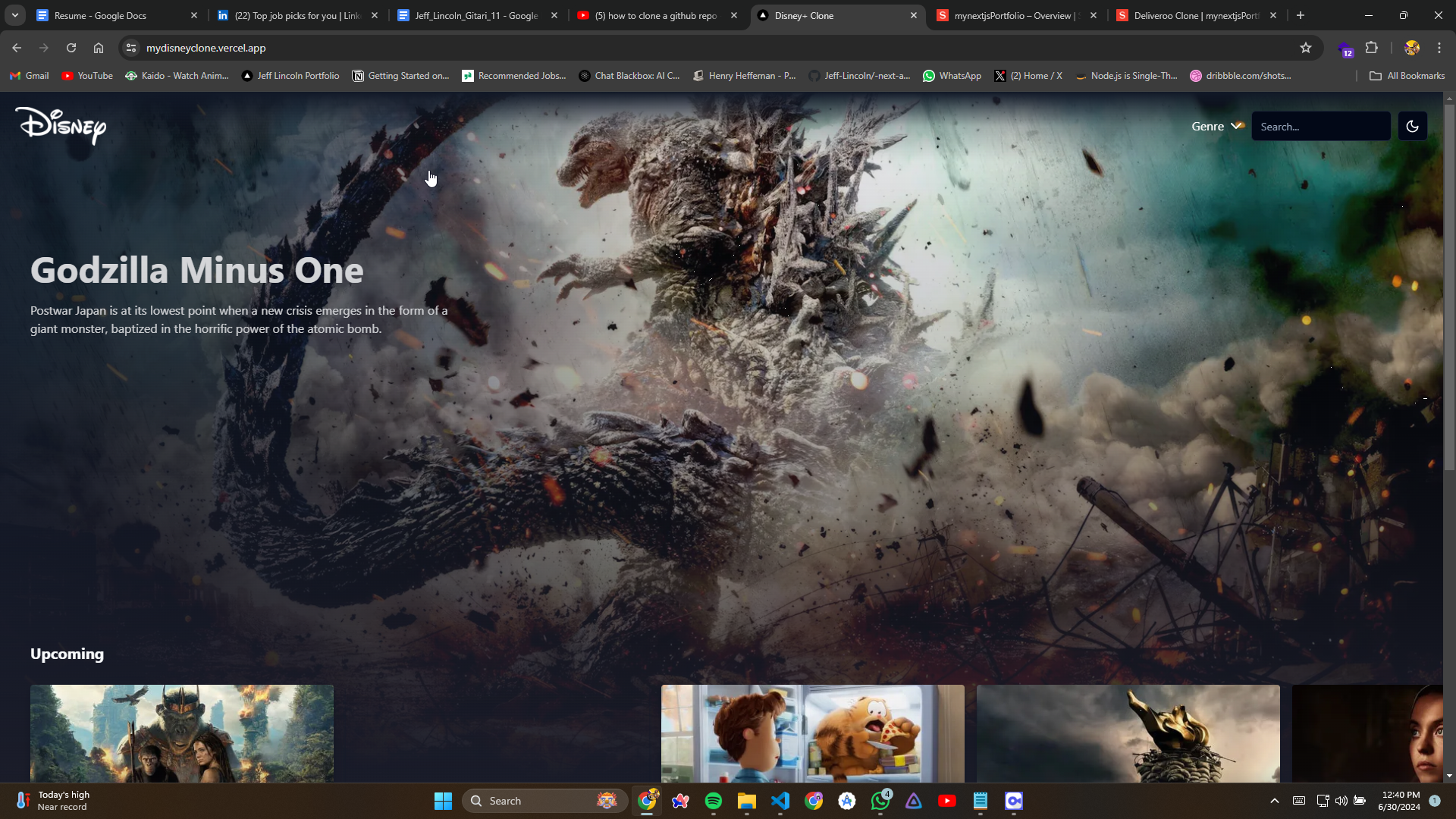Open All Bookmarks folder
The width and height of the screenshot is (1456, 819).
(1407, 76)
